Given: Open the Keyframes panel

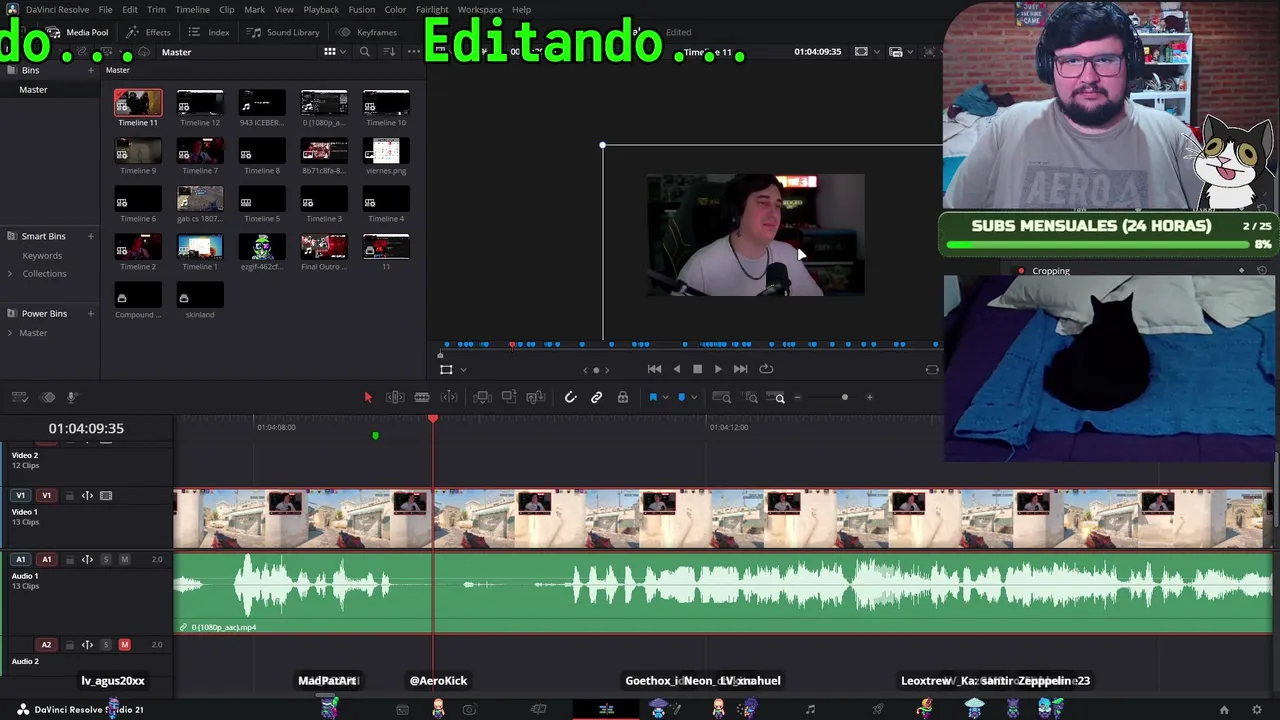Looking at the screenshot, I should (x=368, y=32).
